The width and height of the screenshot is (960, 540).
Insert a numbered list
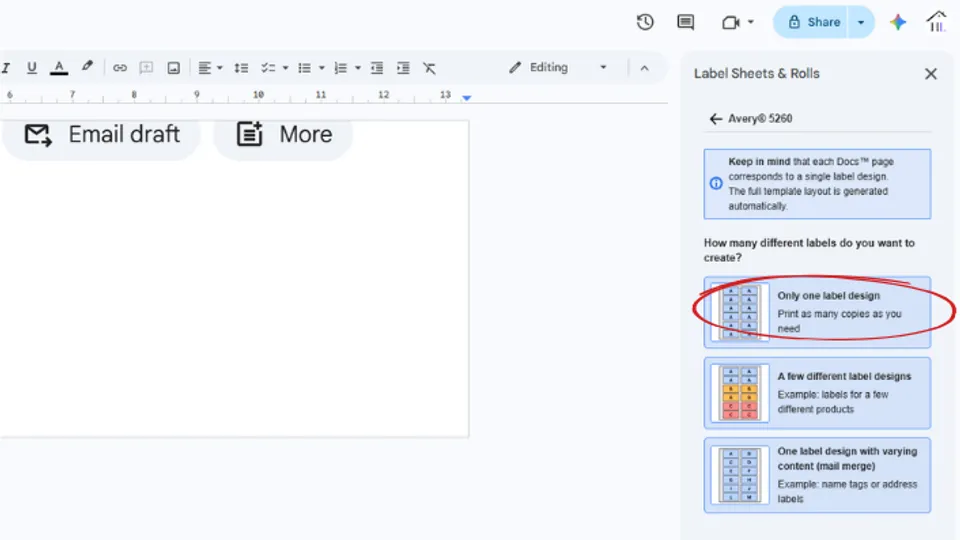coord(340,67)
